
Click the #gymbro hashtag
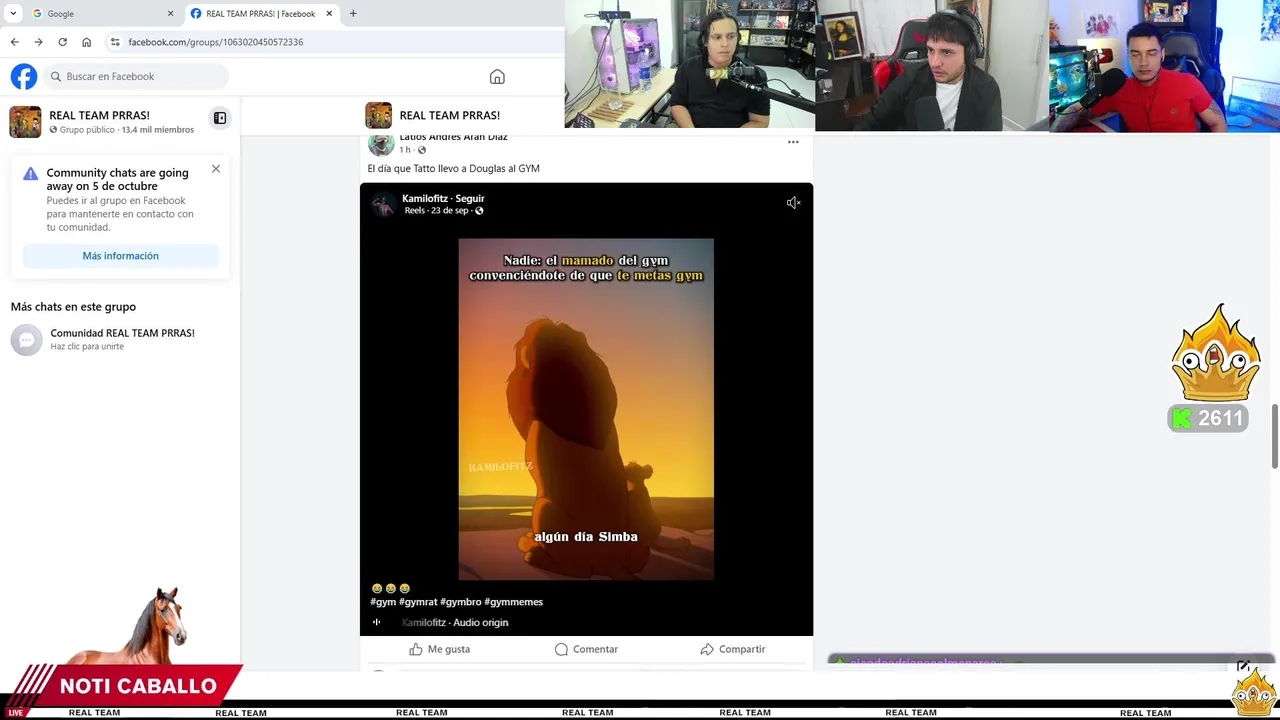point(461,602)
